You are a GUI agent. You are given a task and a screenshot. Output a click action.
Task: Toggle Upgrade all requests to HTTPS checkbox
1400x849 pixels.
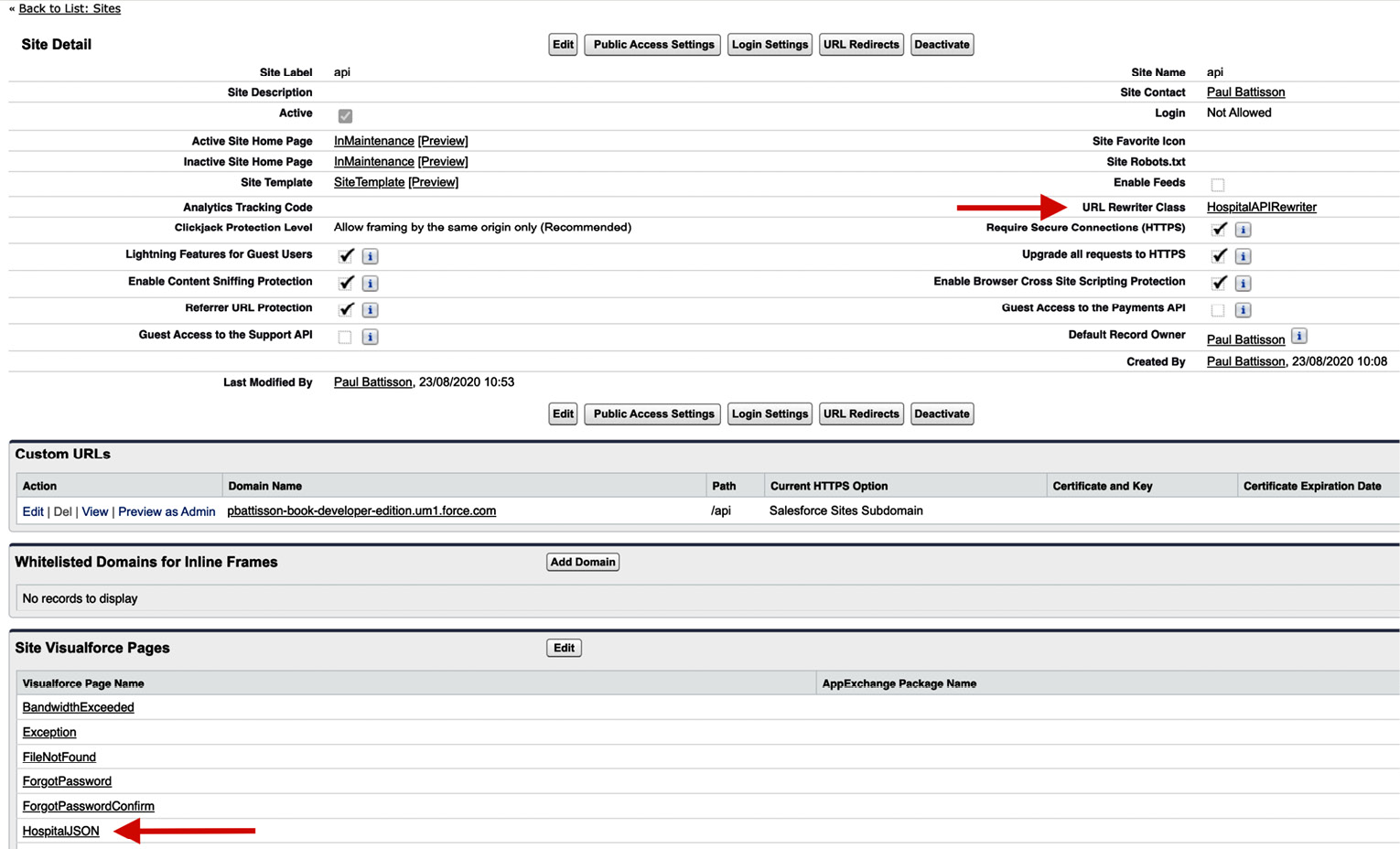coord(1219,255)
